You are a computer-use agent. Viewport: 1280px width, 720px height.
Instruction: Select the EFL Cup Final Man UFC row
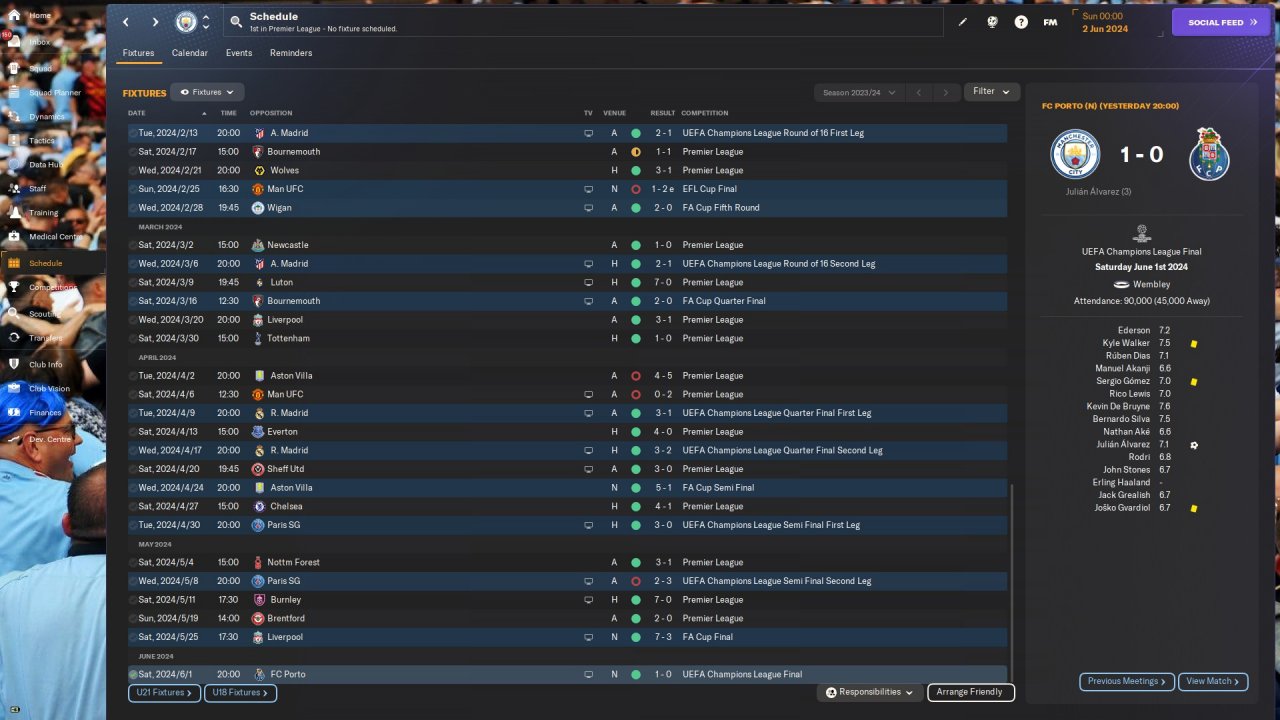[x=567, y=189]
